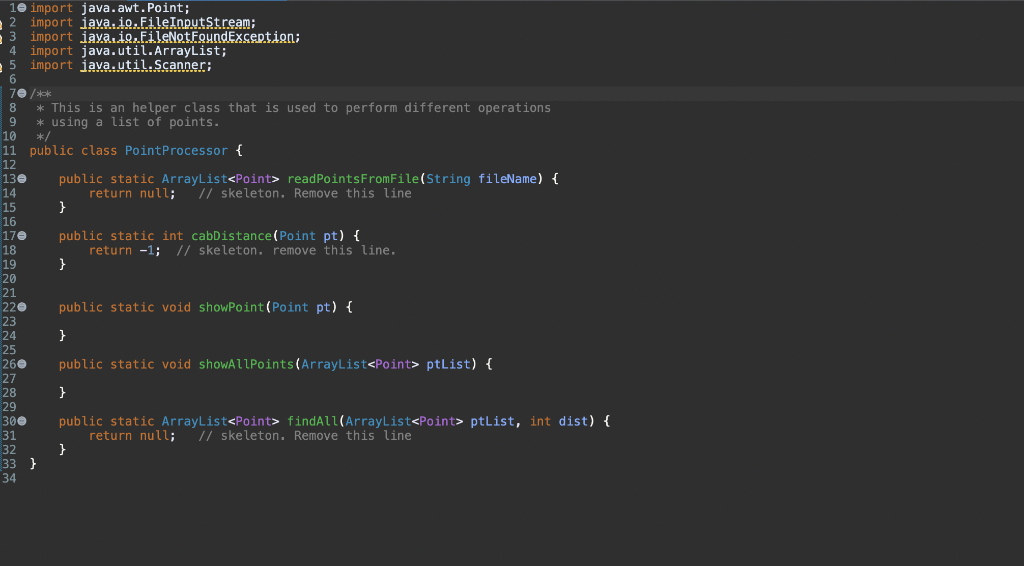Image resolution: width=1024 pixels, height=566 pixels.
Task: Click the fileName parameter
Action: point(507,179)
